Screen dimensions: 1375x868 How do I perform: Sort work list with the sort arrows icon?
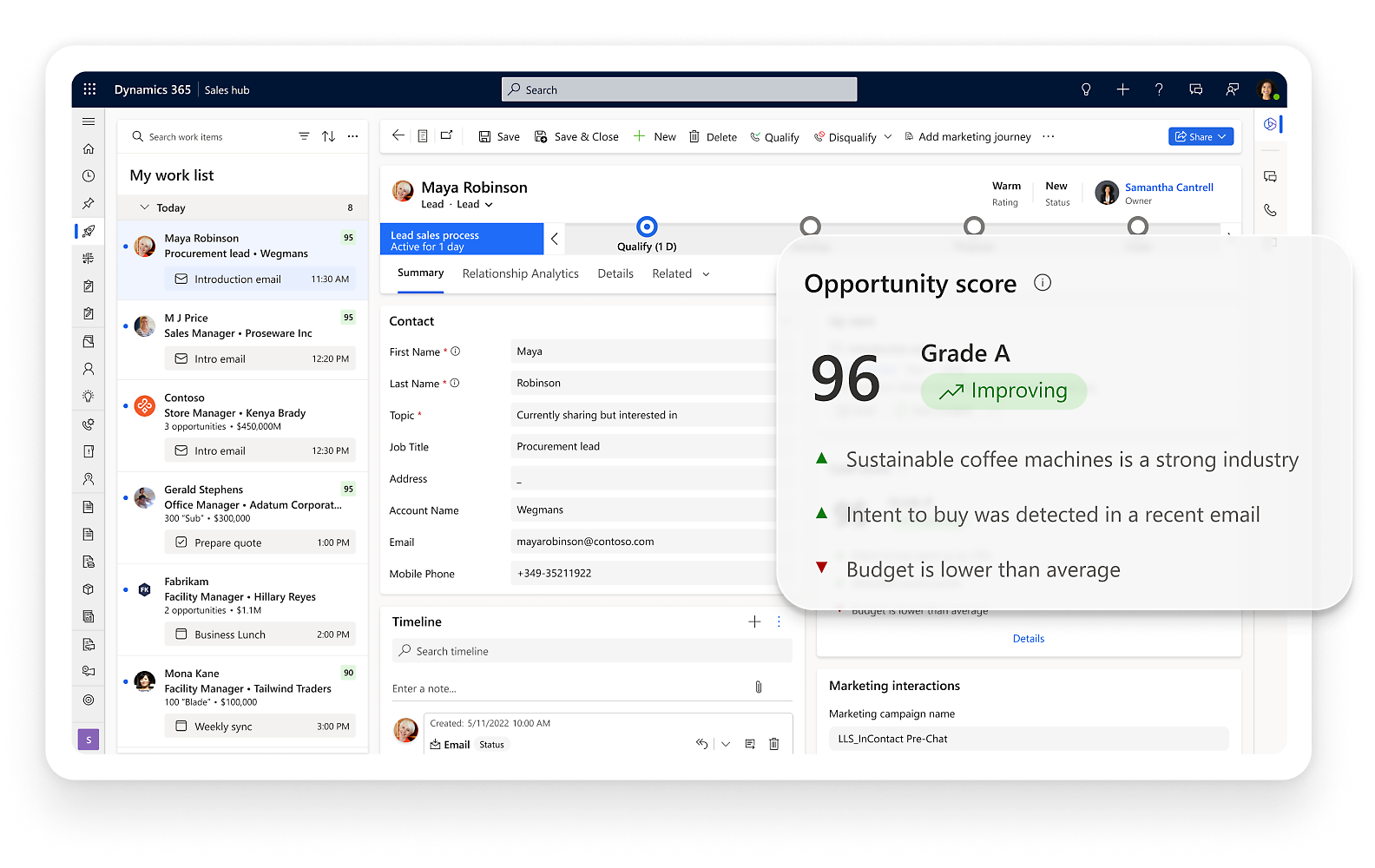point(328,136)
